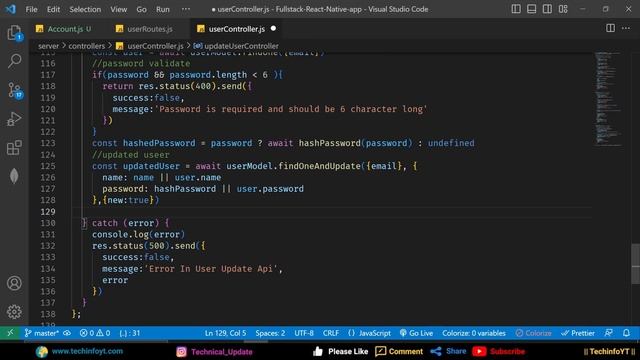The height and width of the screenshot is (360, 640).
Task: Switch to the userRoutes.js tab
Action: pos(144,29)
